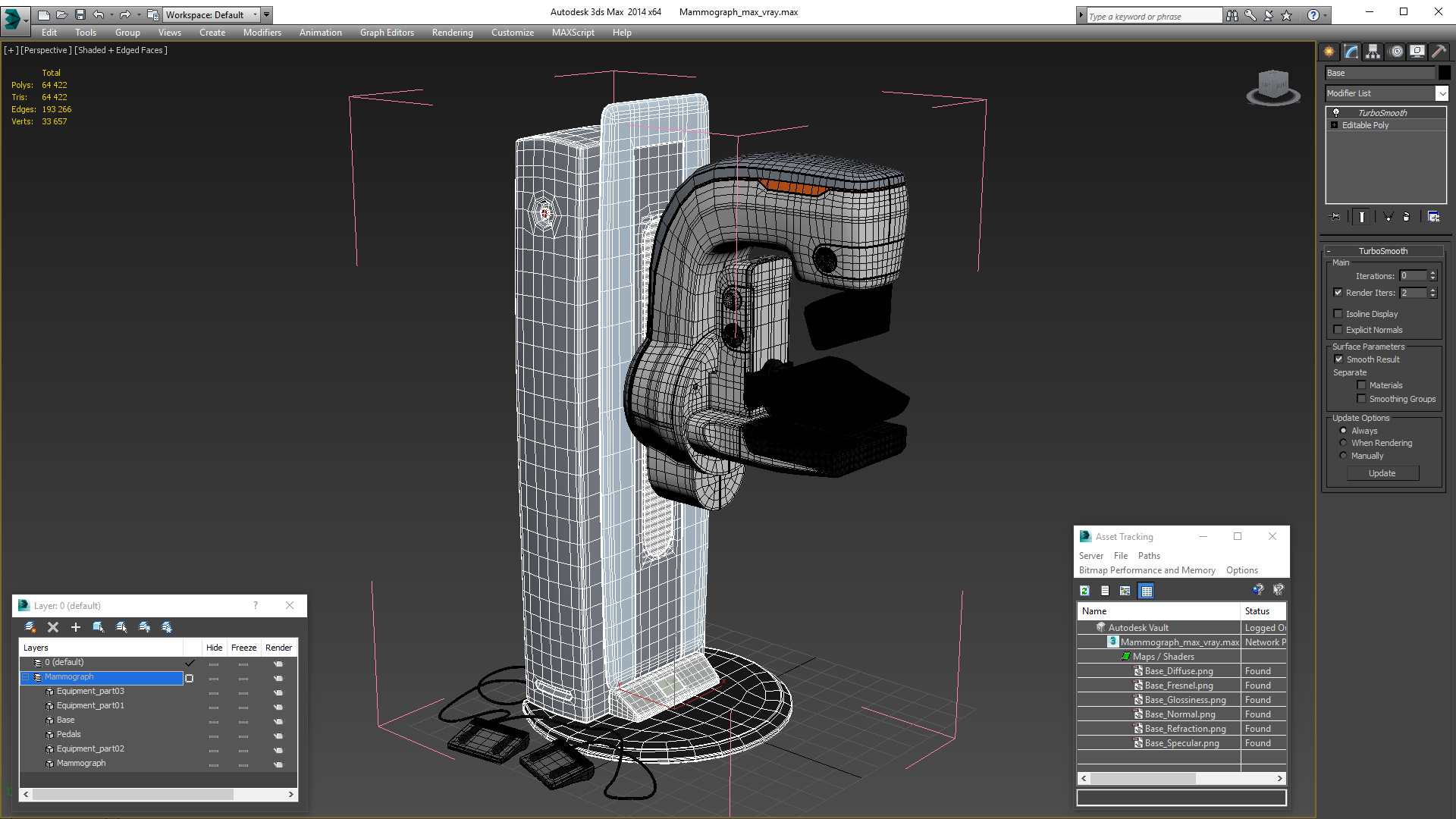Click the TurboSmooth modifier icon
The width and height of the screenshot is (1456, 819).
click(1336, 112)
